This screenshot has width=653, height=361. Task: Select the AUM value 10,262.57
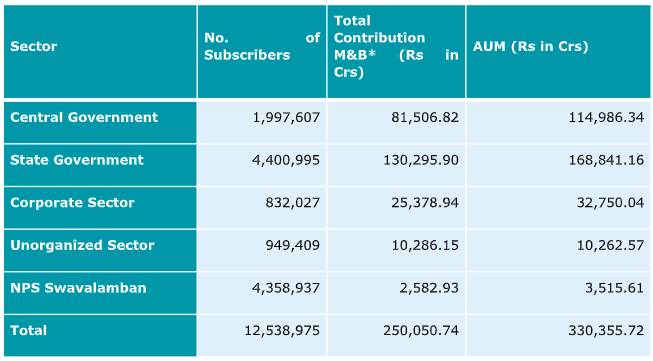point(611,245)
